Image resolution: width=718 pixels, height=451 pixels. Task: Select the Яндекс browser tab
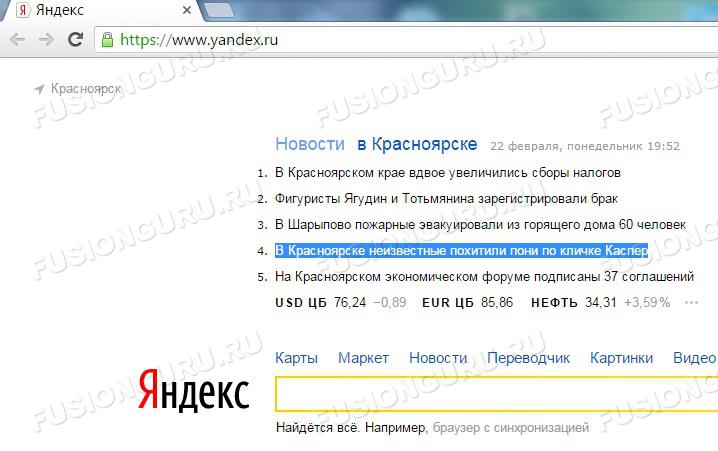[x=101, y=10]
